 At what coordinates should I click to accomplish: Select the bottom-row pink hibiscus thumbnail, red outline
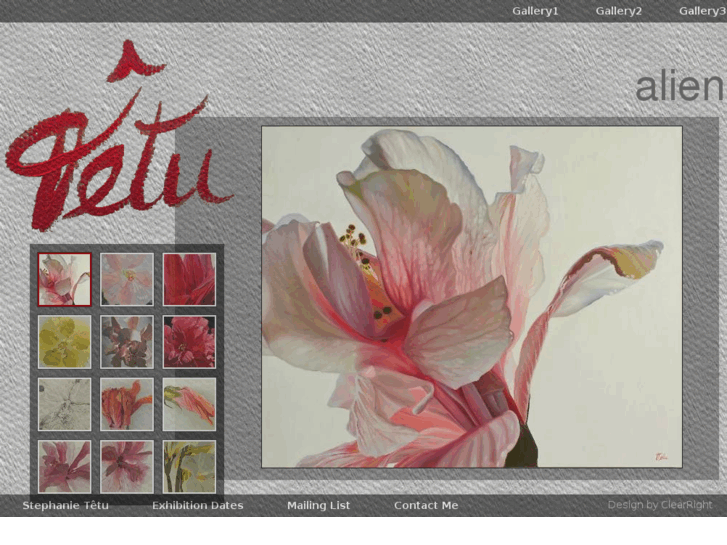64,467
